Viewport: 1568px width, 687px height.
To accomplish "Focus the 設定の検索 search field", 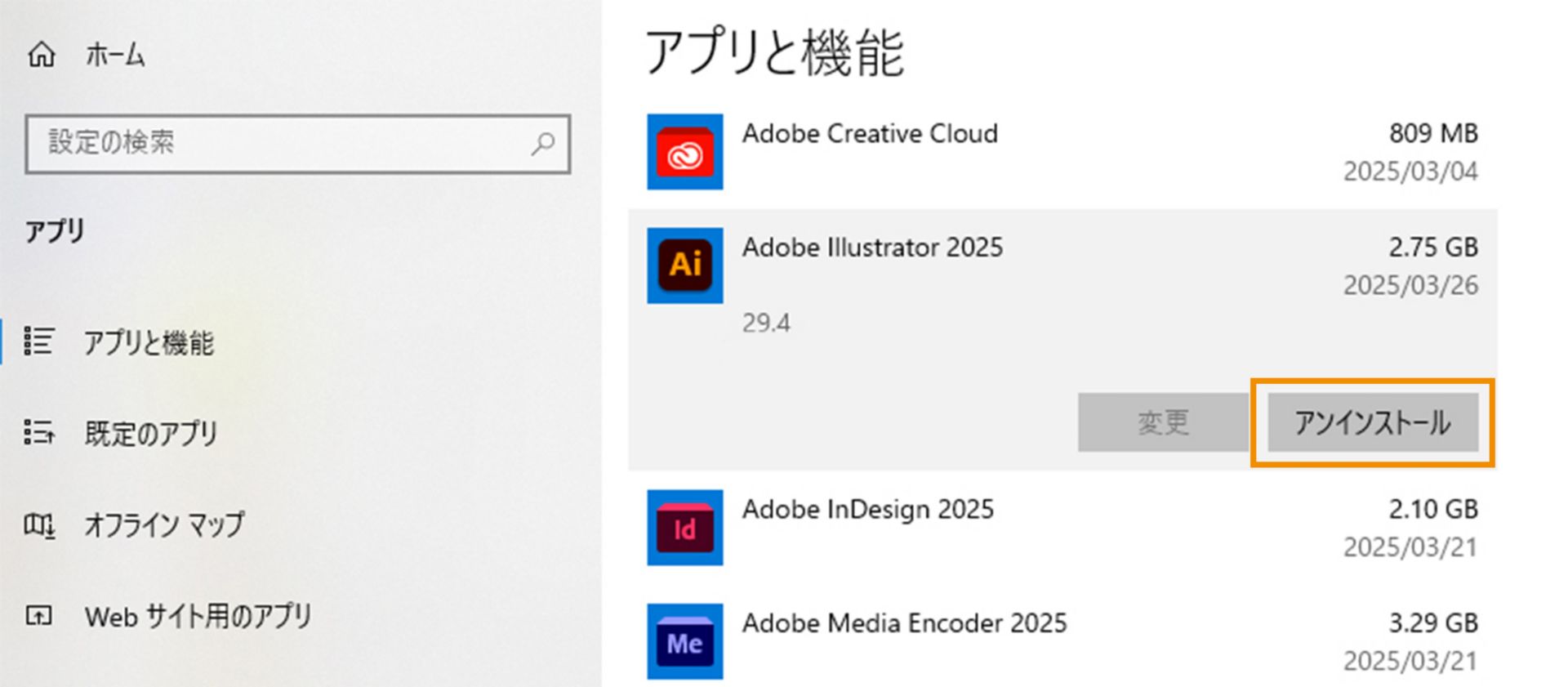I will point(298,144).
